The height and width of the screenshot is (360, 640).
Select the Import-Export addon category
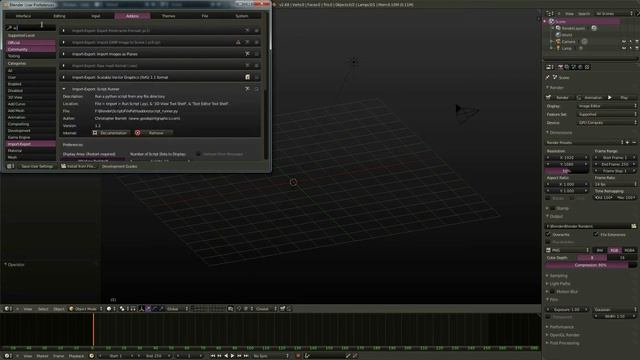31,144
